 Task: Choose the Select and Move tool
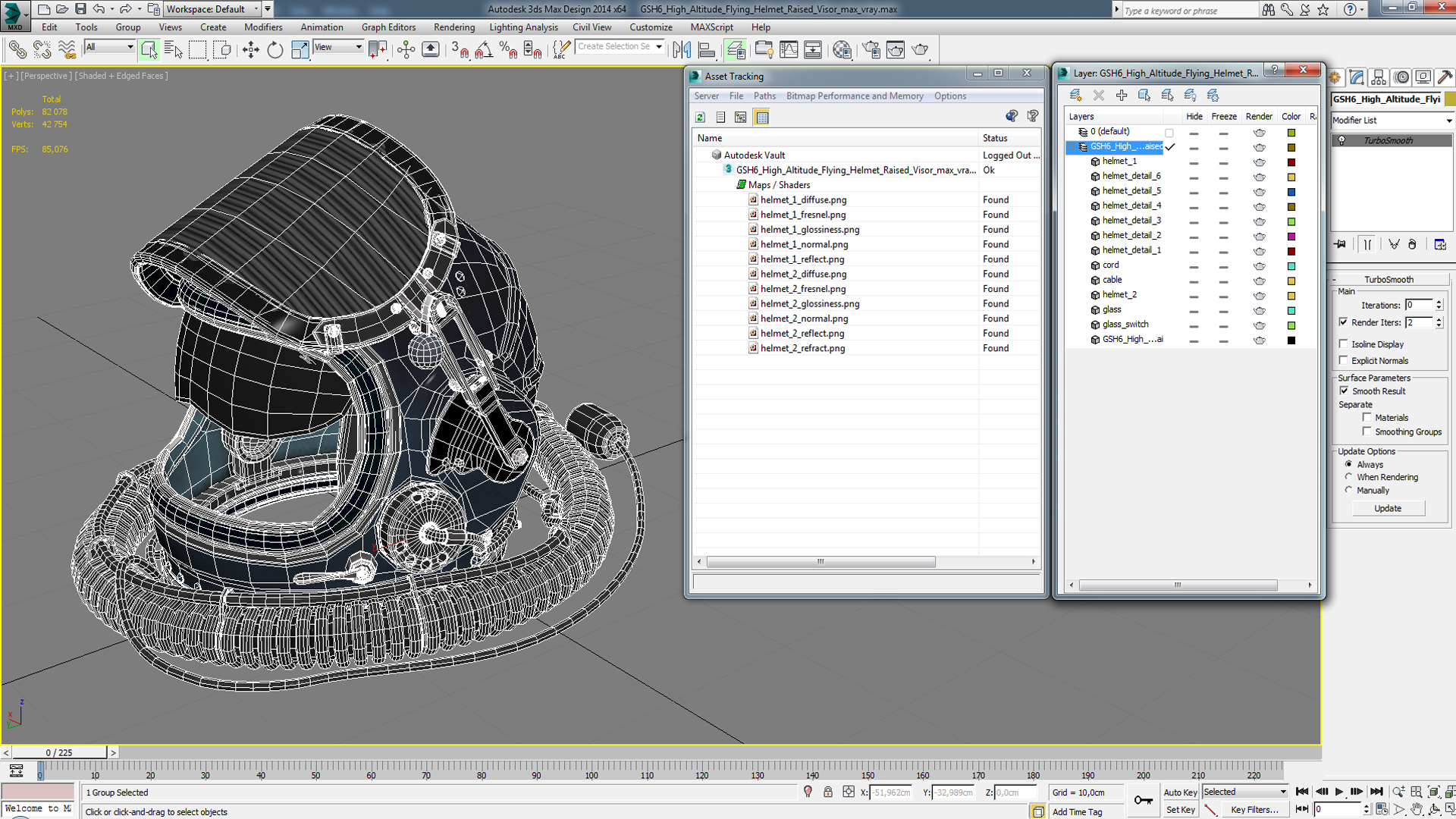(250, 50)
